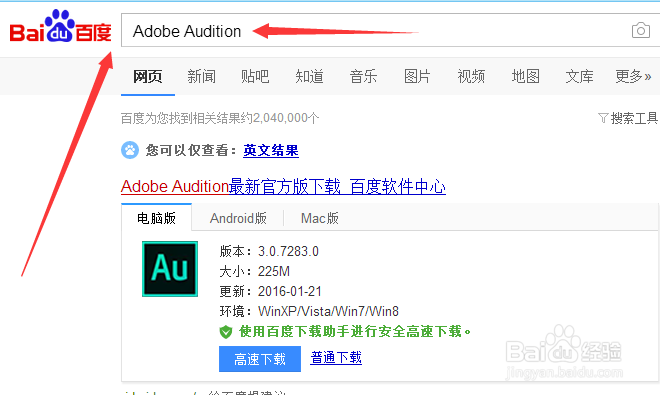Open the 视频 tab
The width and height of the screenshot is (660, 395).
[471, 77]
